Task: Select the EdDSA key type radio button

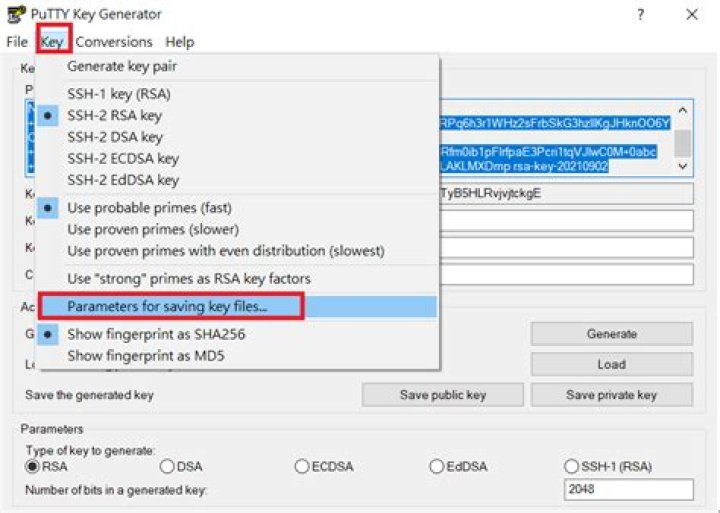Action: tap(436, 467)
